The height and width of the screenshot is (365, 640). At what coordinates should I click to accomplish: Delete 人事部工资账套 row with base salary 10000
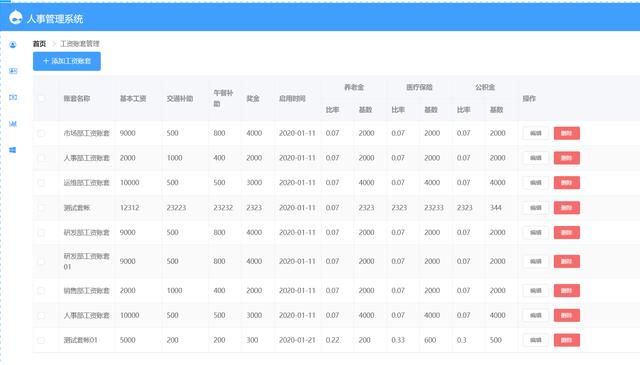[567, 315]
